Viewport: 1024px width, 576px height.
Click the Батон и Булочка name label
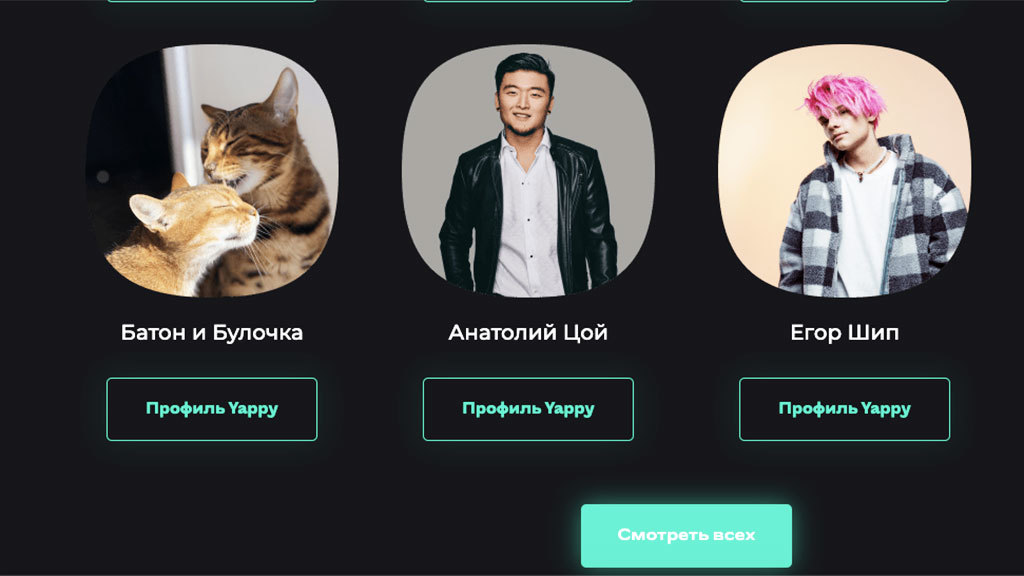(212, 332)
